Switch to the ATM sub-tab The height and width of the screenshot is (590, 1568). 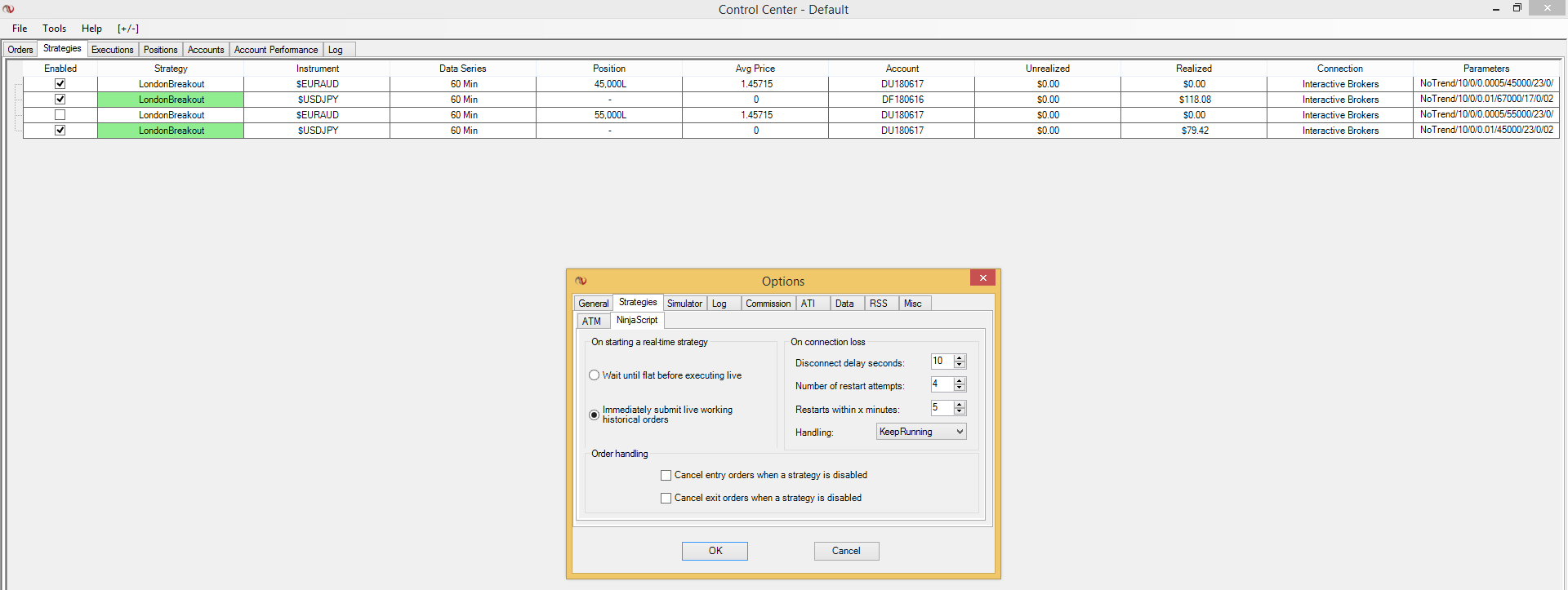[592, 322]
